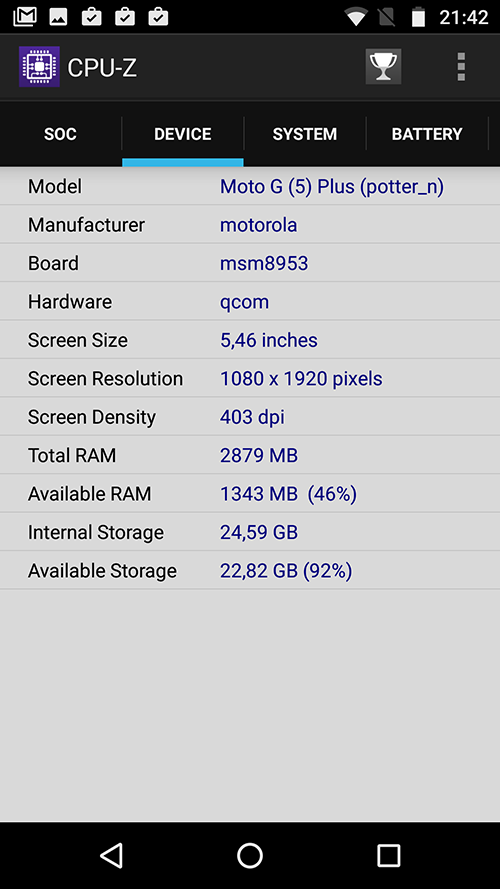Tap the Android home circle button
Viewport: 500px width, 889px height.
(250, 855)
